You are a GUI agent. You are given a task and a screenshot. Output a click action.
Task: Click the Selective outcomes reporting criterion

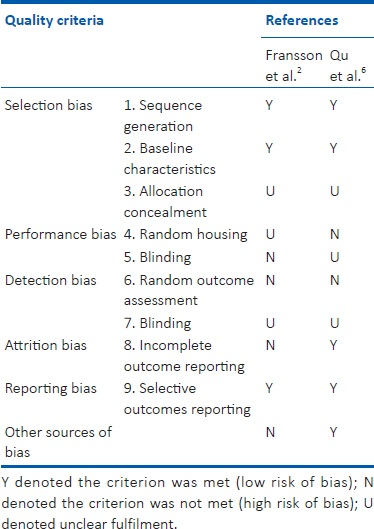[x=187, y=399]
